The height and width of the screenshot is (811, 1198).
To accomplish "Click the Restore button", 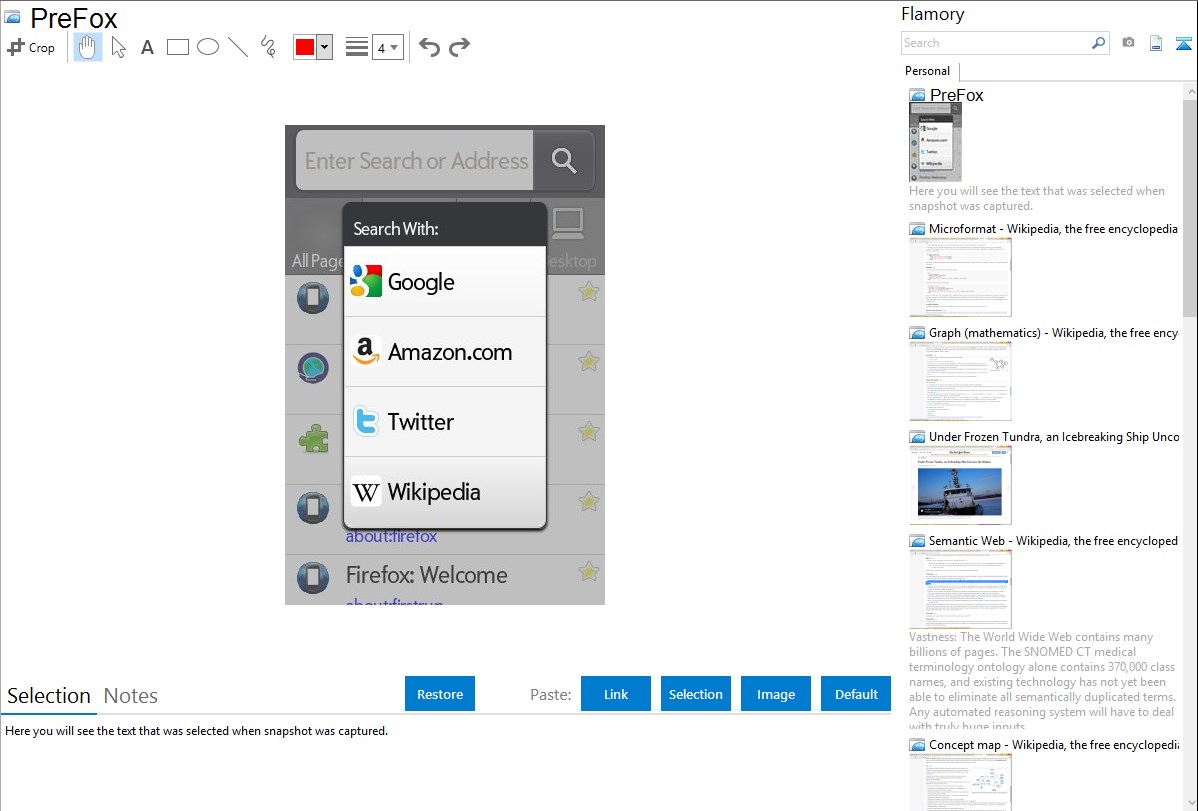I will [440, 694].
